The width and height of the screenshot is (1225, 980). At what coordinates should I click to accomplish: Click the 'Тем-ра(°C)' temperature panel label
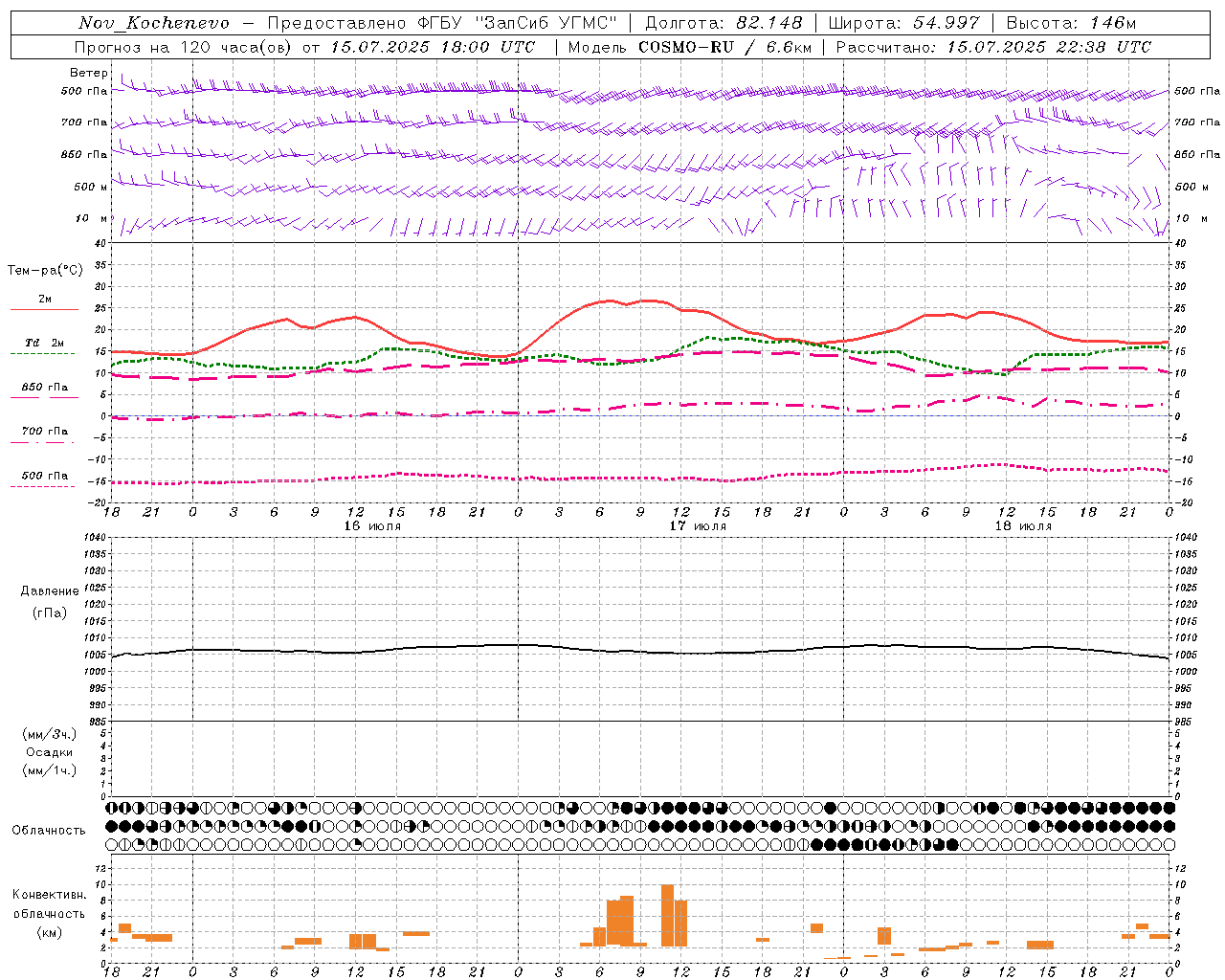(x=45, y=271)
